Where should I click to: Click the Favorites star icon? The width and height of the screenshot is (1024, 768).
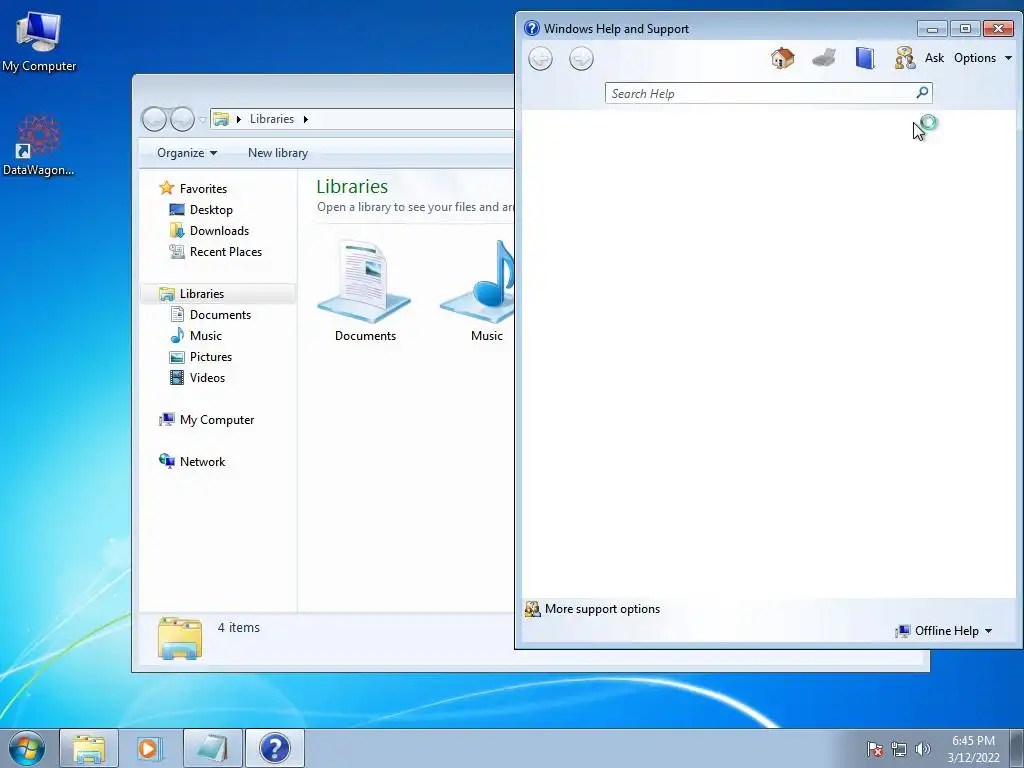tap(167, 188)
